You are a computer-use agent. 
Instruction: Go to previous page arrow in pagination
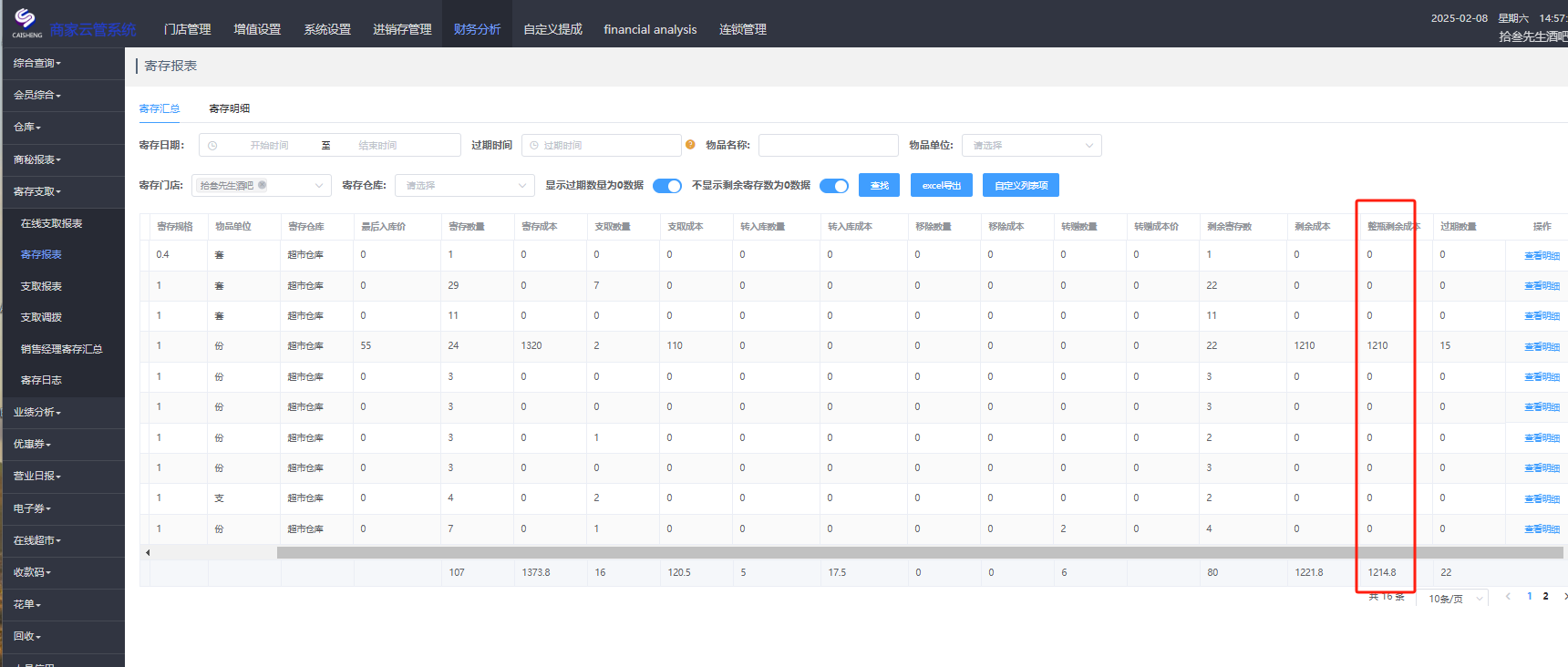click(x=1508, y=597)
